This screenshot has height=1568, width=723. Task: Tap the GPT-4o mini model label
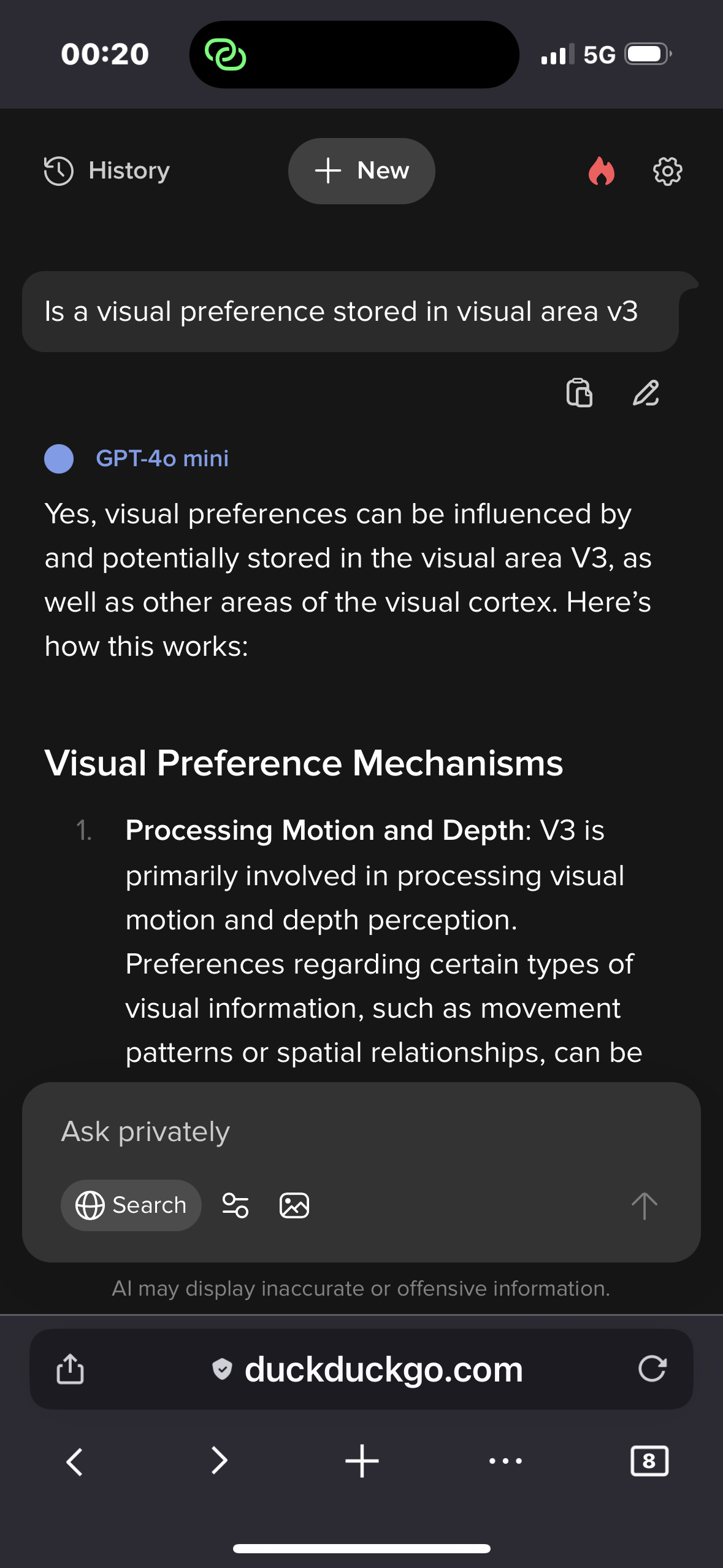[162, 458]
